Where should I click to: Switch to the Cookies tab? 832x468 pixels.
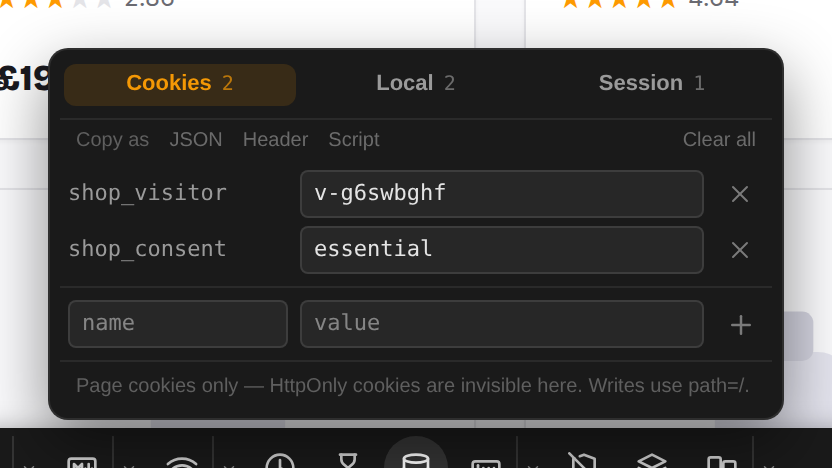pyautogui.click(x=180, y=84)
